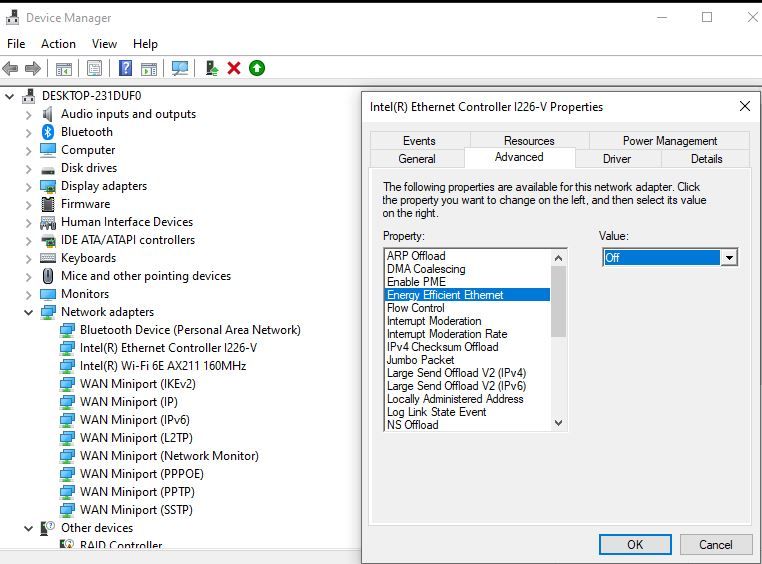Click the green arrow Enable device icon

coord(257,68)
